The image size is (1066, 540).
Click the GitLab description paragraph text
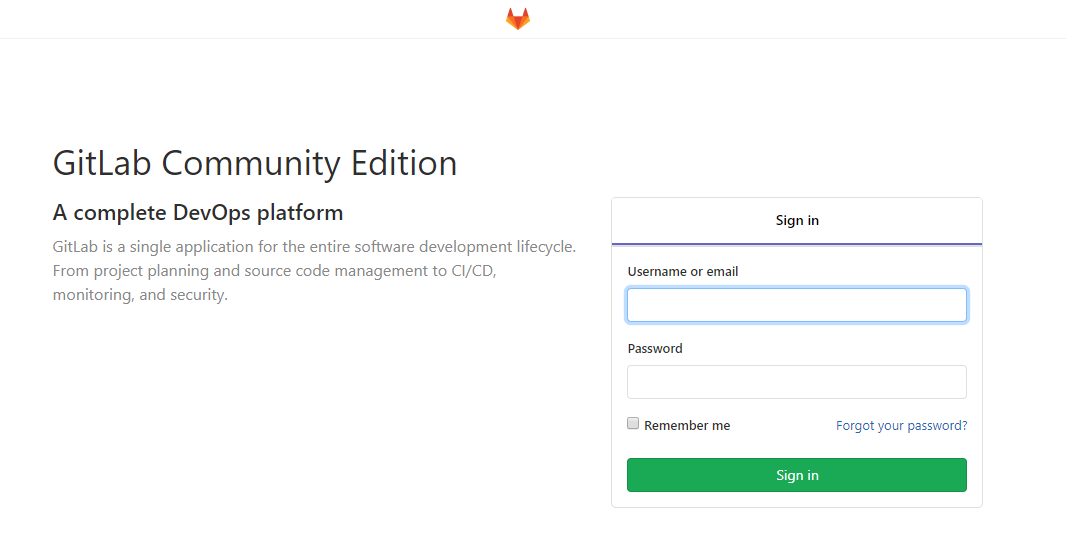(x=314, y=271)
